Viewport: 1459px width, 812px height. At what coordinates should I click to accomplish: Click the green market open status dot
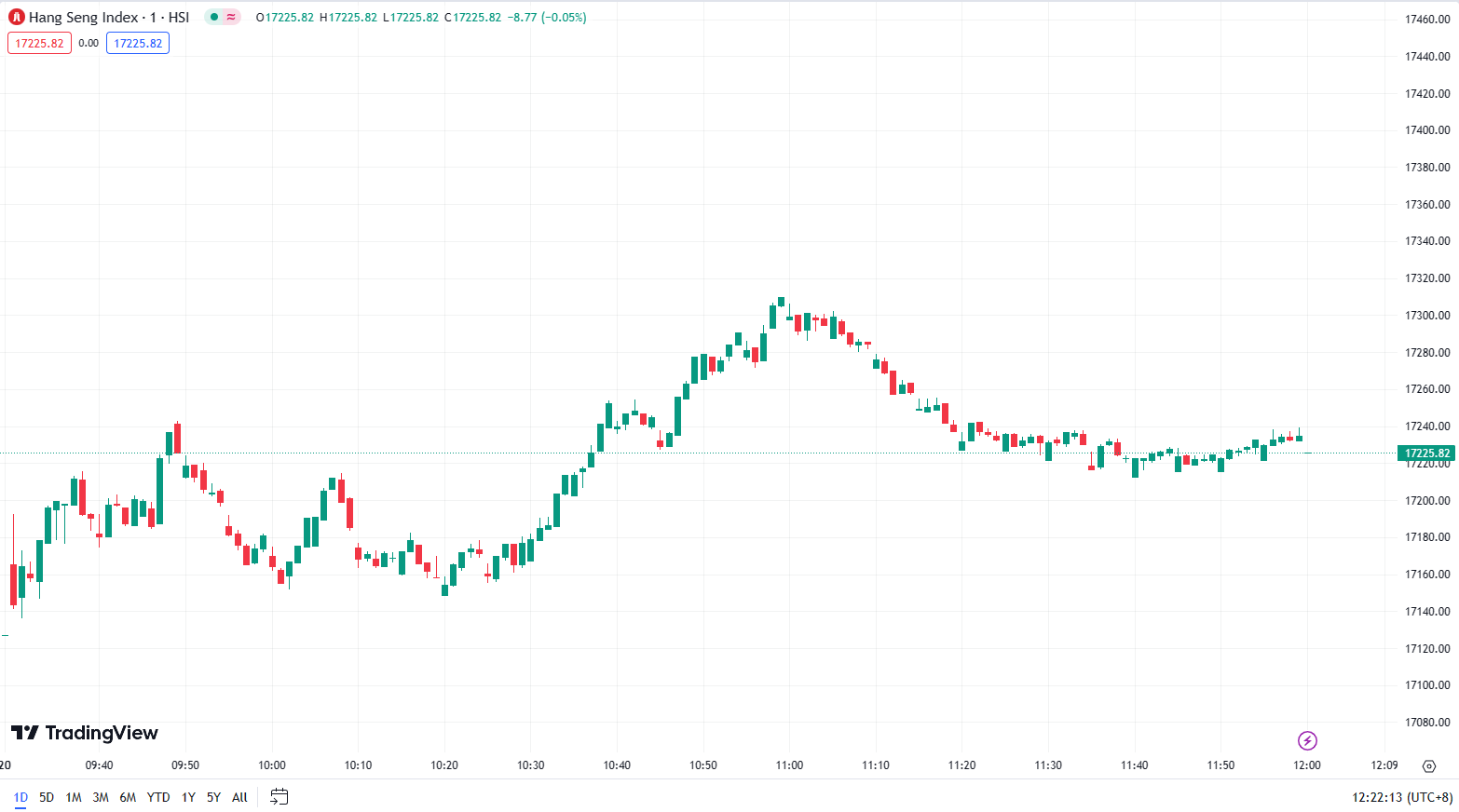[x=214, y=17]
